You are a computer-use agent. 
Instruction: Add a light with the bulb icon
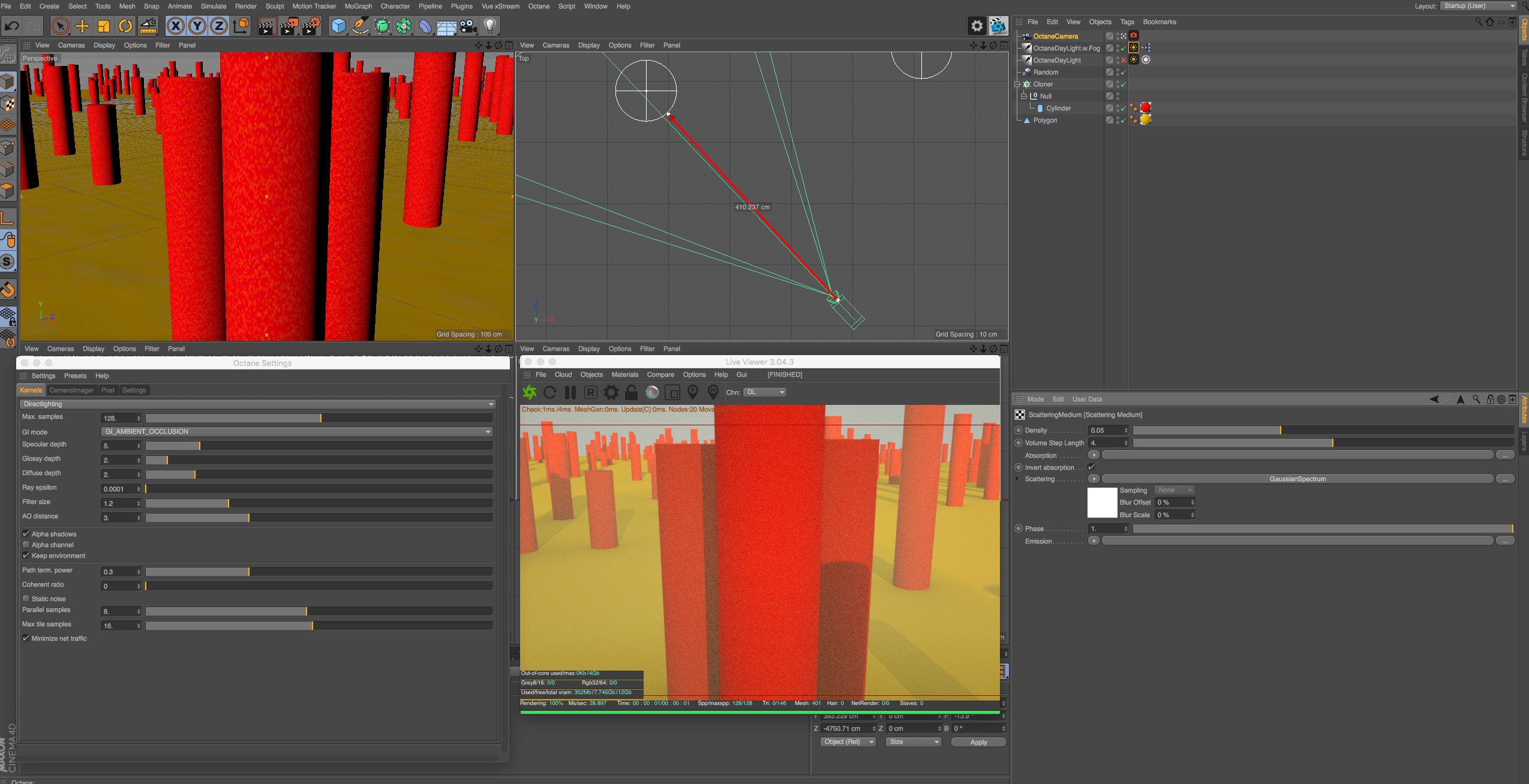click(x=490, y=26)
